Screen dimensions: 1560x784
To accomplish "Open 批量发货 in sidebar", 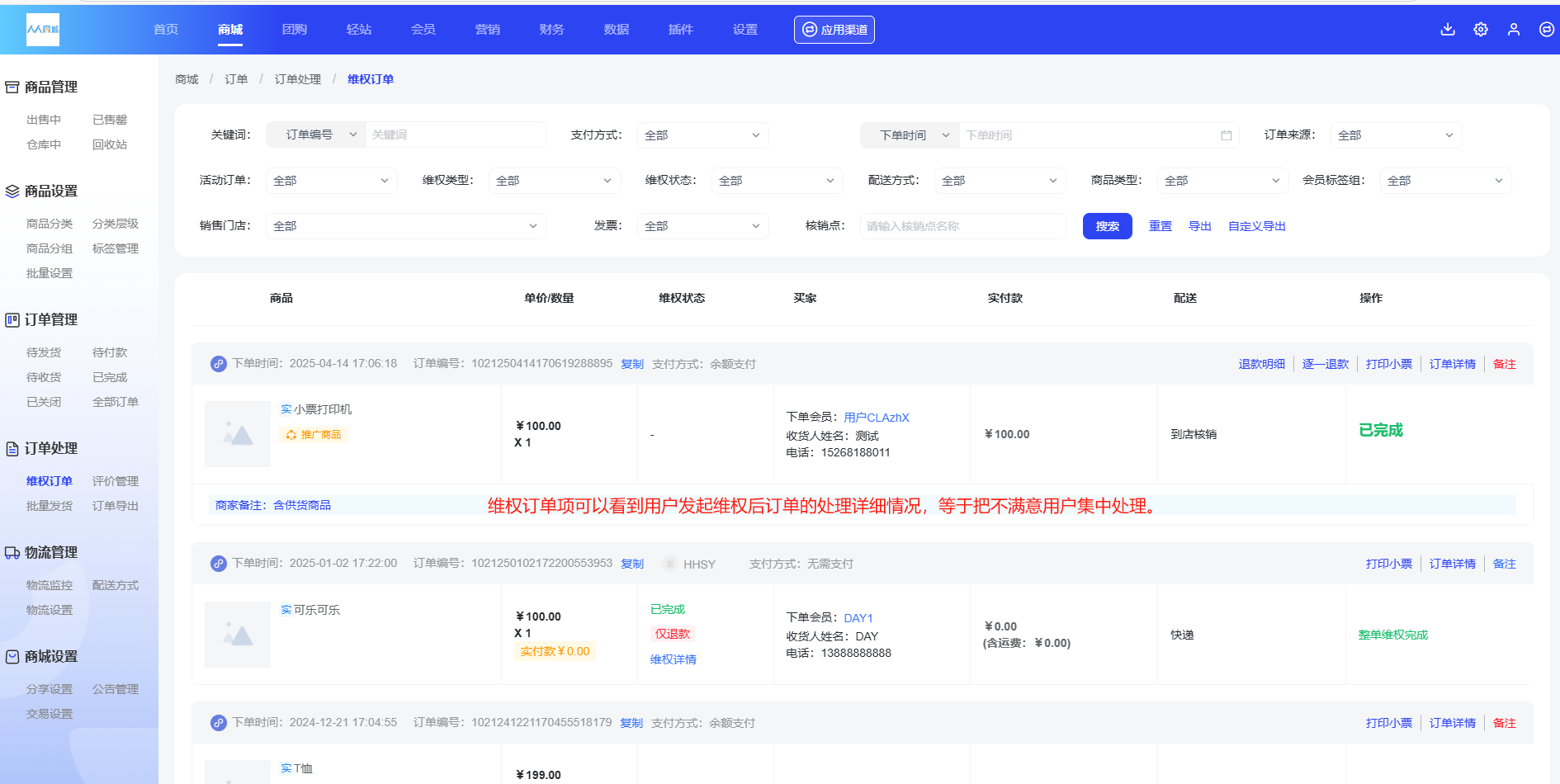I will coord(50,506).
